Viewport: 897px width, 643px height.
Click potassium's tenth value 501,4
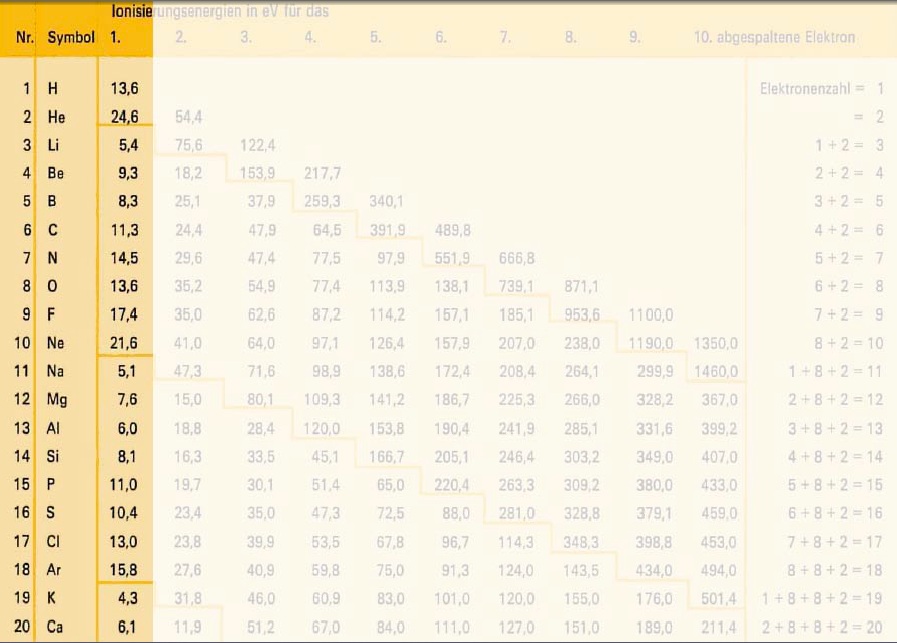[719, 598]
